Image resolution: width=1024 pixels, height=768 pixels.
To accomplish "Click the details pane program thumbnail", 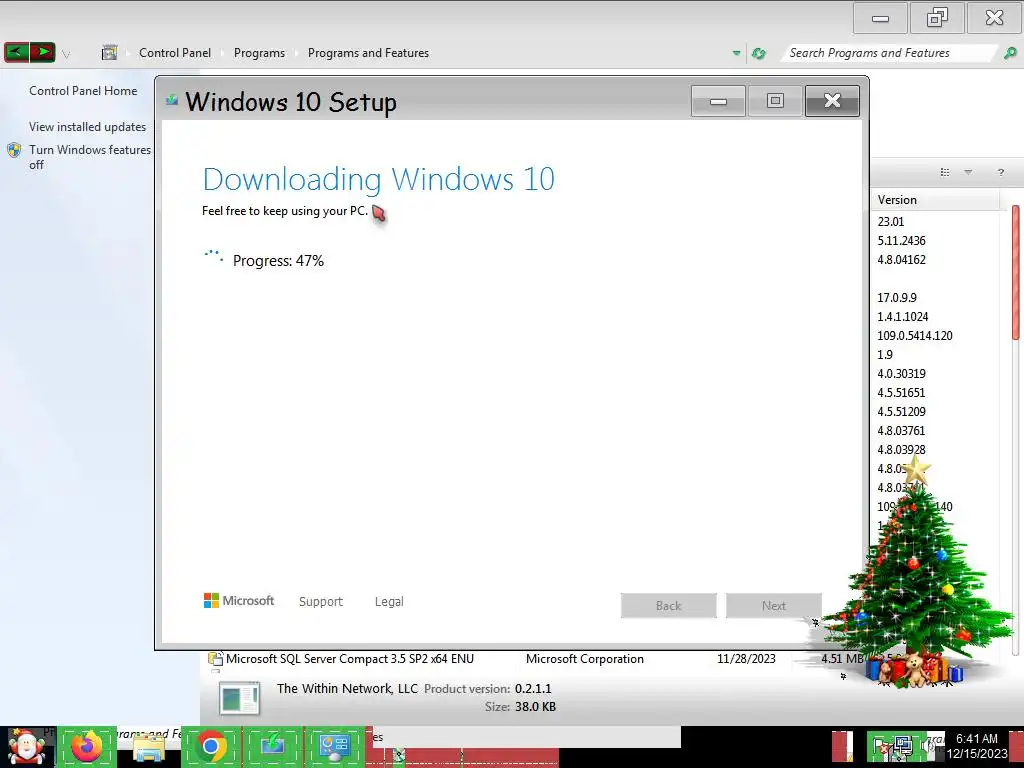I will pos(240,698).
